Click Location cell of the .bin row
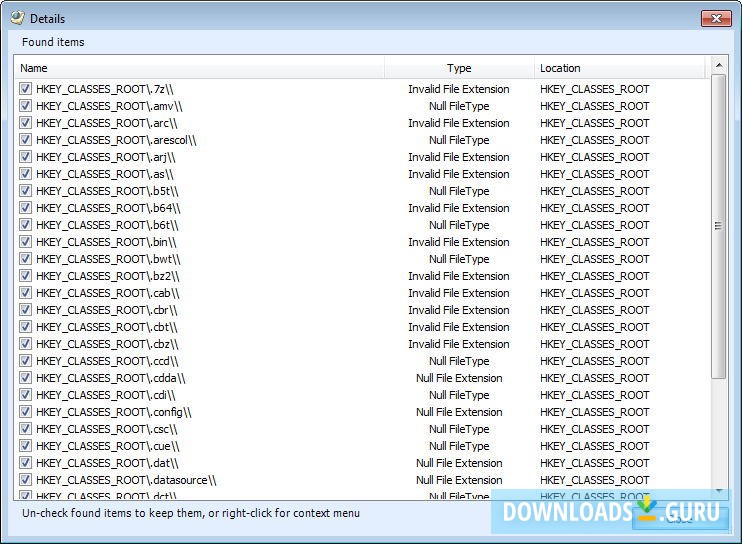This screenshot has height=544, width=742. (x=594, y=242)
